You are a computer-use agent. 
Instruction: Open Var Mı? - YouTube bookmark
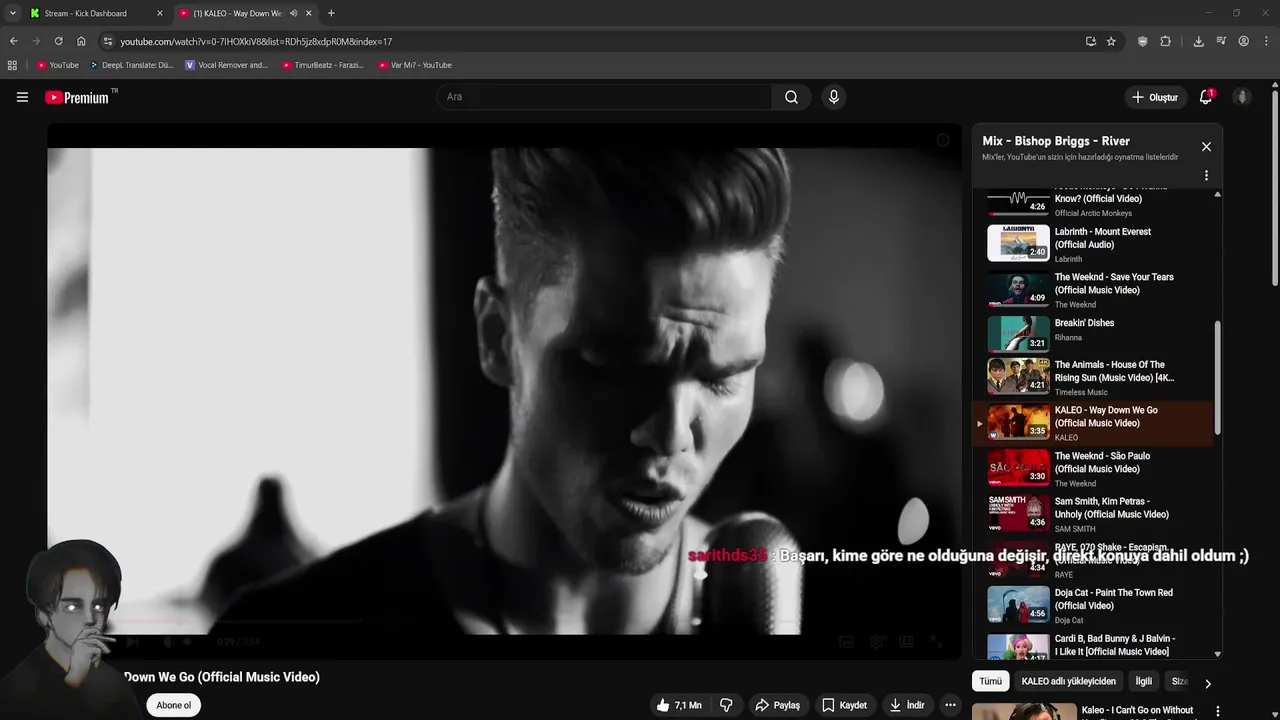tap(414, 65)
